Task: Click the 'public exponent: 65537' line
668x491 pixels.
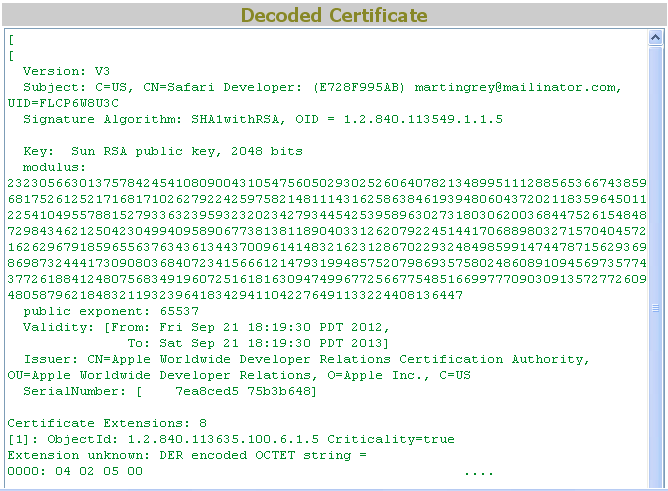Action: (x=111, y=311)
